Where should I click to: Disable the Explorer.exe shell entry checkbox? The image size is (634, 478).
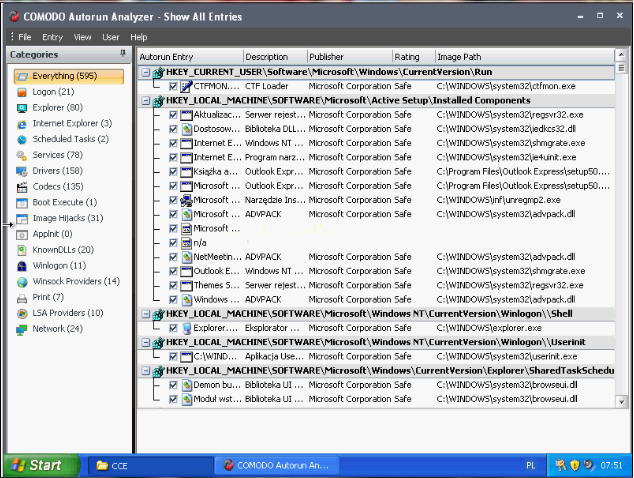tap(173, 328)
